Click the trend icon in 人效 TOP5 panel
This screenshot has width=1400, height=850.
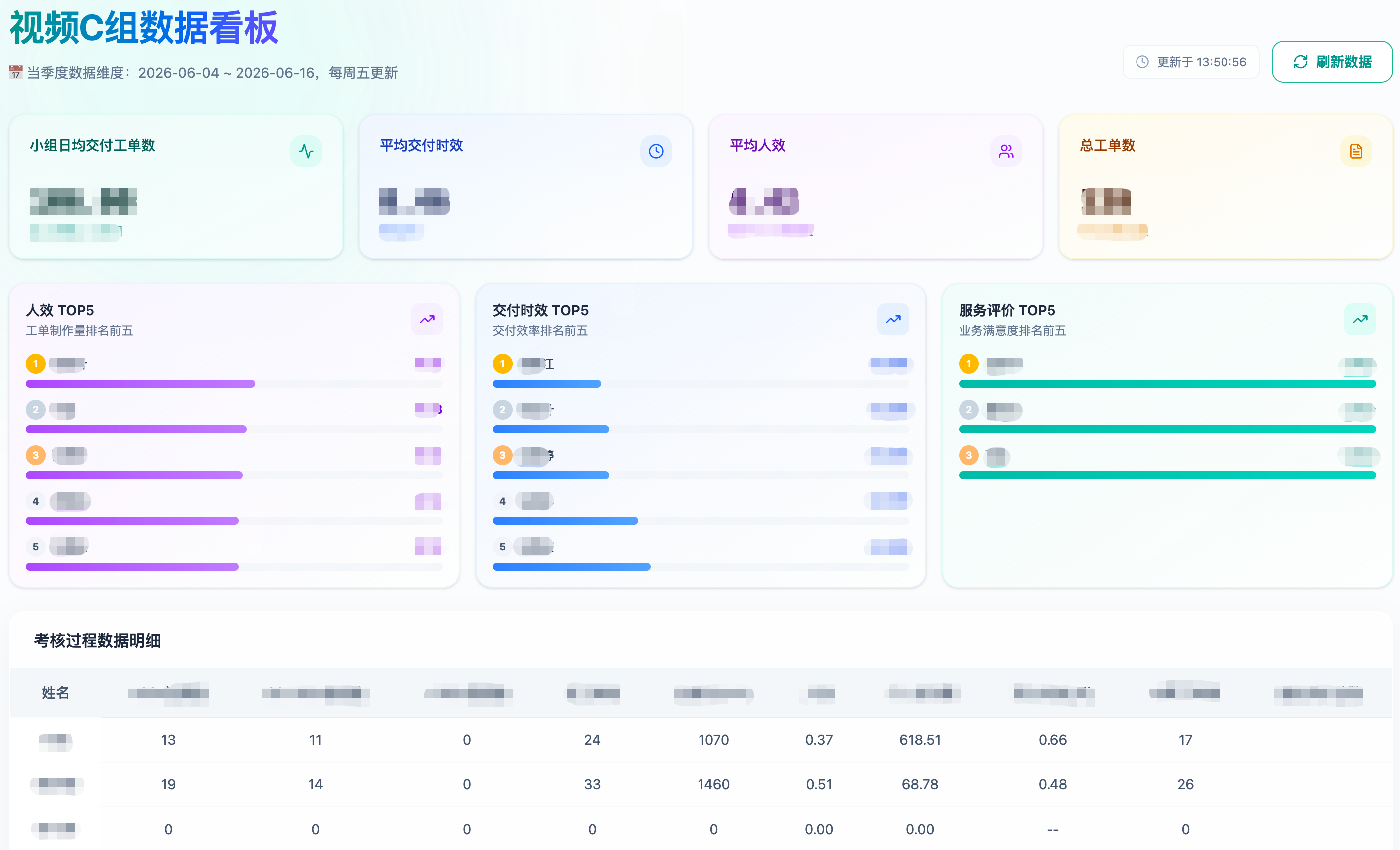pos(427,319)
